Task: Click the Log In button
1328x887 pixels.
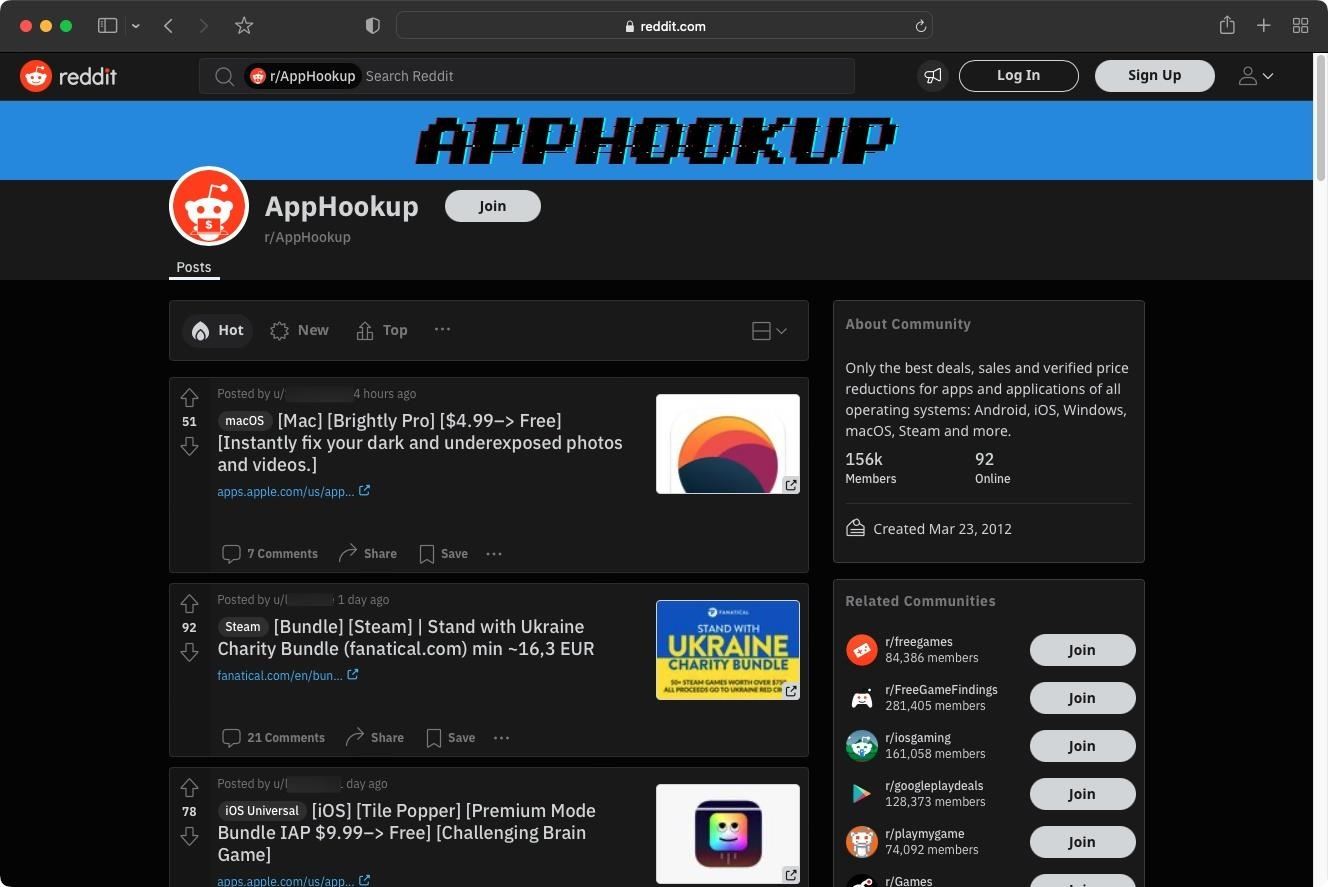Action: tap(1018, 76)
